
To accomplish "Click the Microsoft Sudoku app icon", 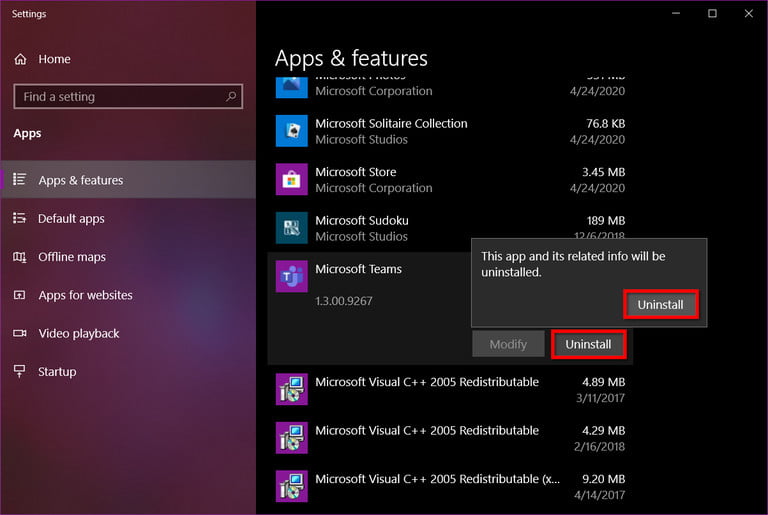I will point(291,228).
